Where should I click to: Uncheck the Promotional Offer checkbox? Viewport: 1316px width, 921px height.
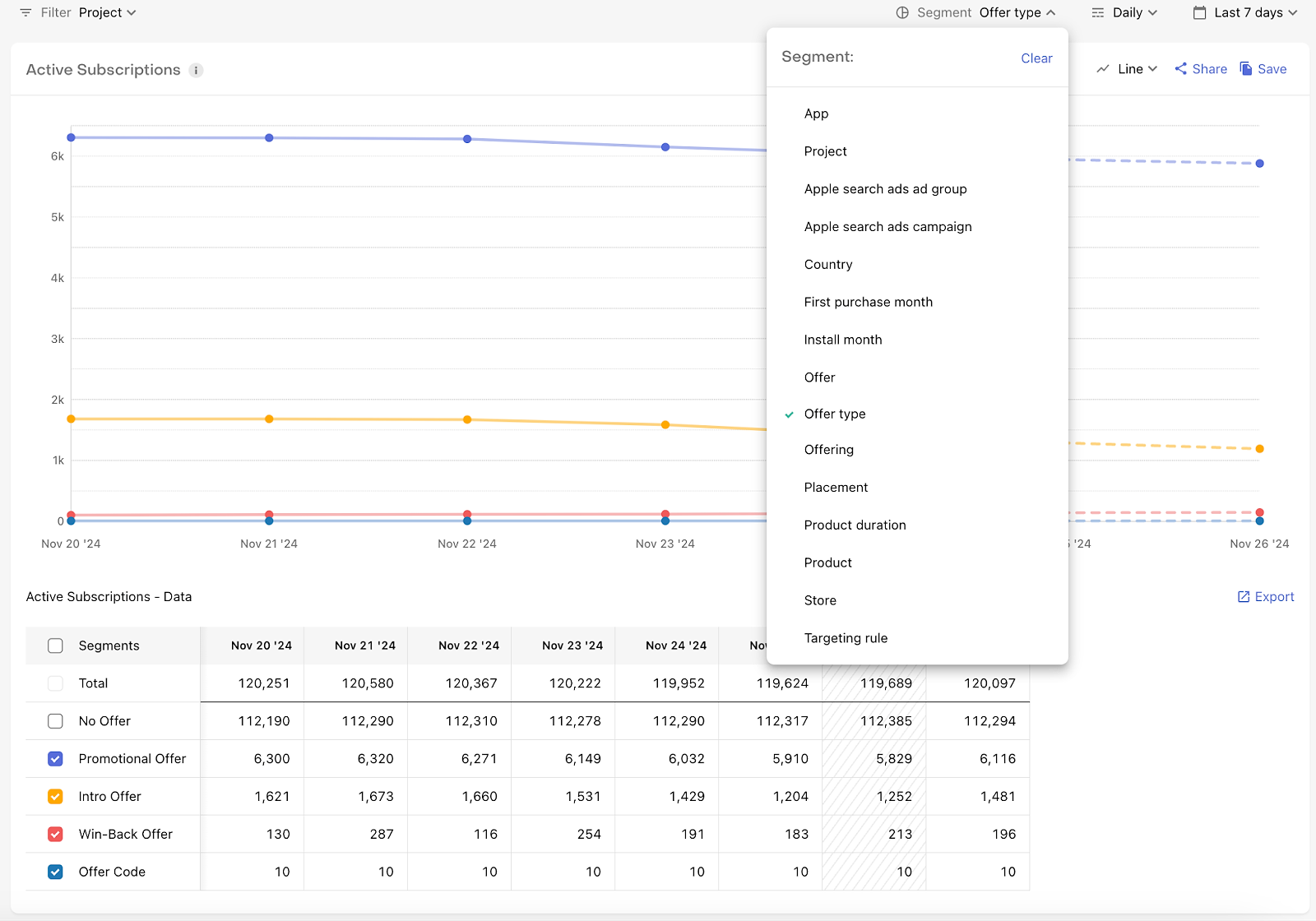pyautogui.click(x=55, y=759)
